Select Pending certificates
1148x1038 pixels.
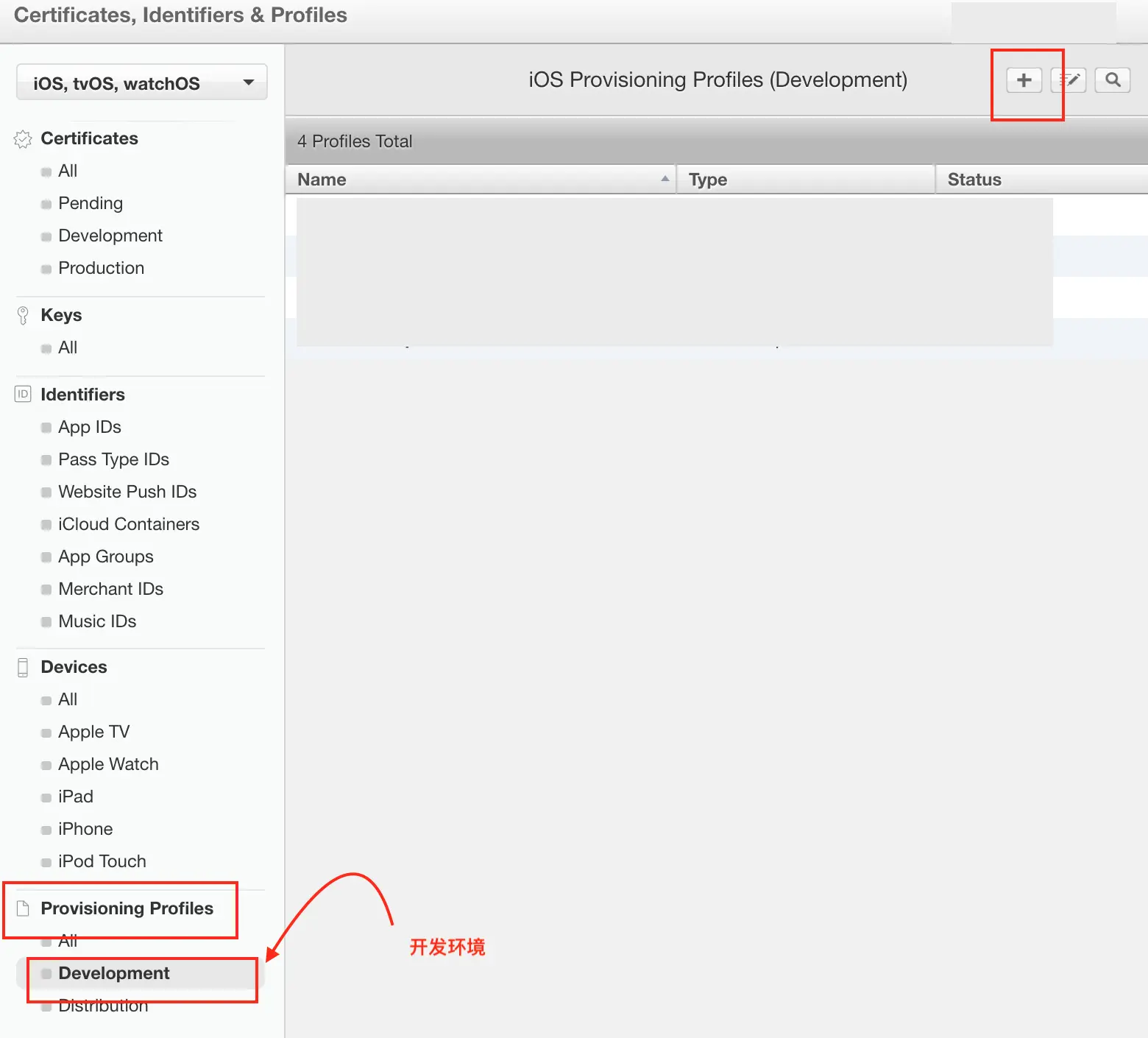91,203
